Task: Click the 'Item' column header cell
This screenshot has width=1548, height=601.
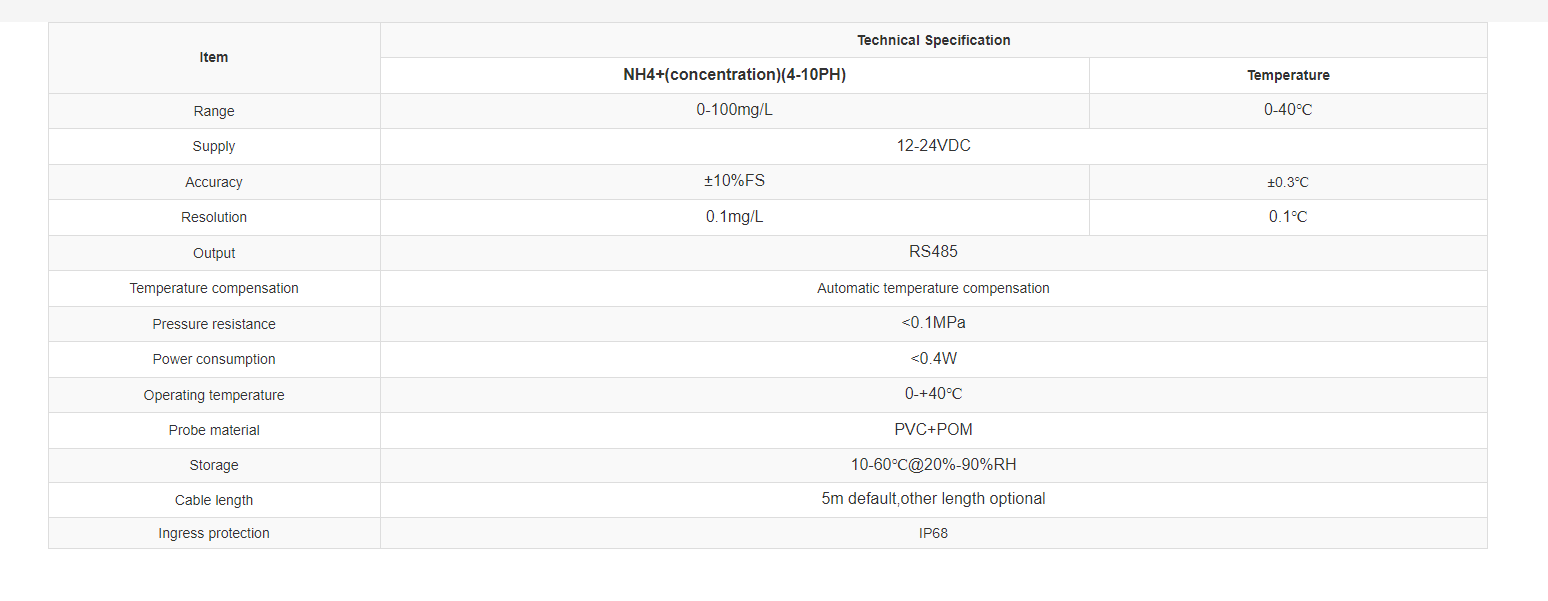Action: [214, 58]
